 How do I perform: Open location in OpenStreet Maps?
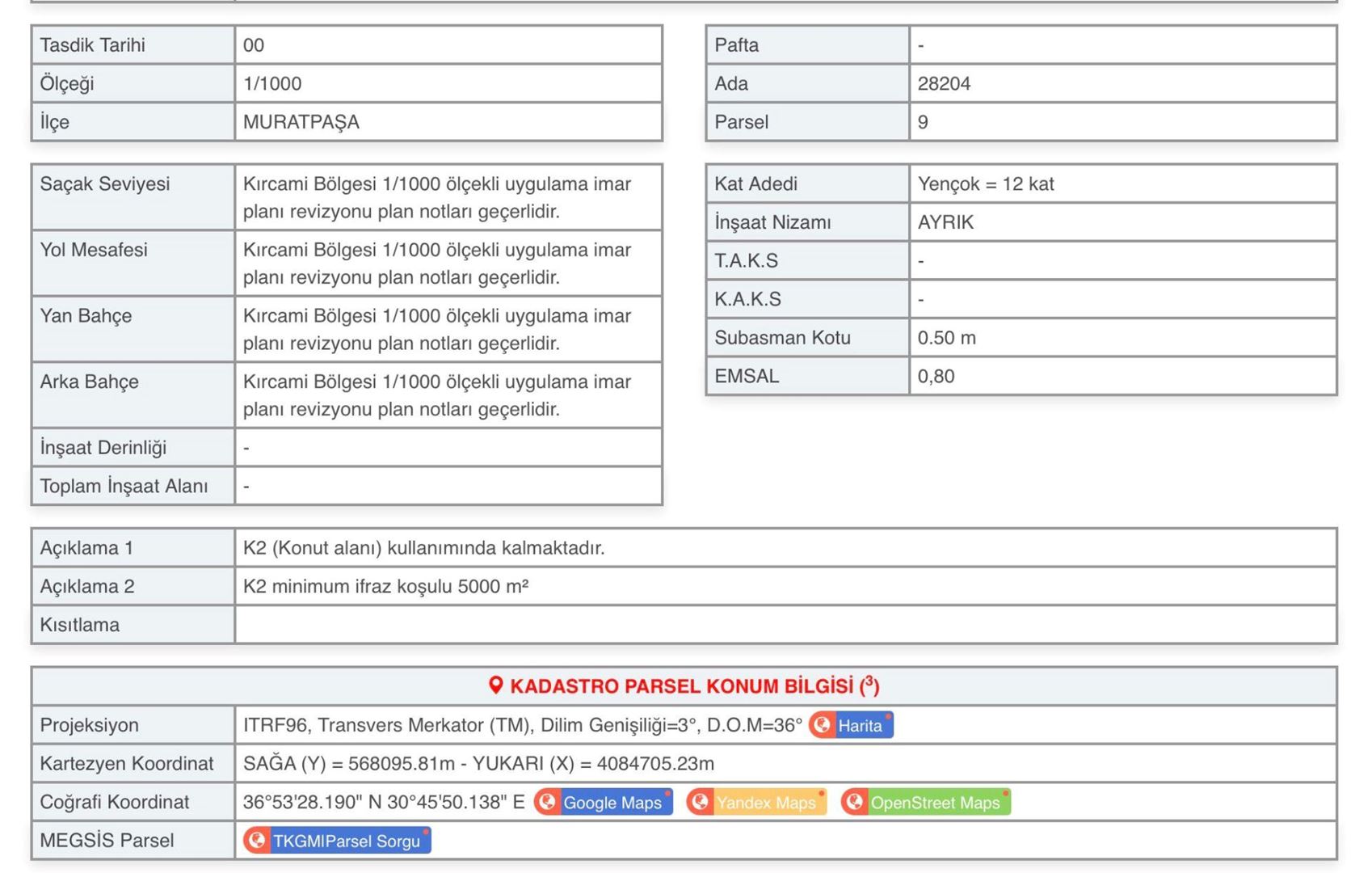(x=935, y=803)
